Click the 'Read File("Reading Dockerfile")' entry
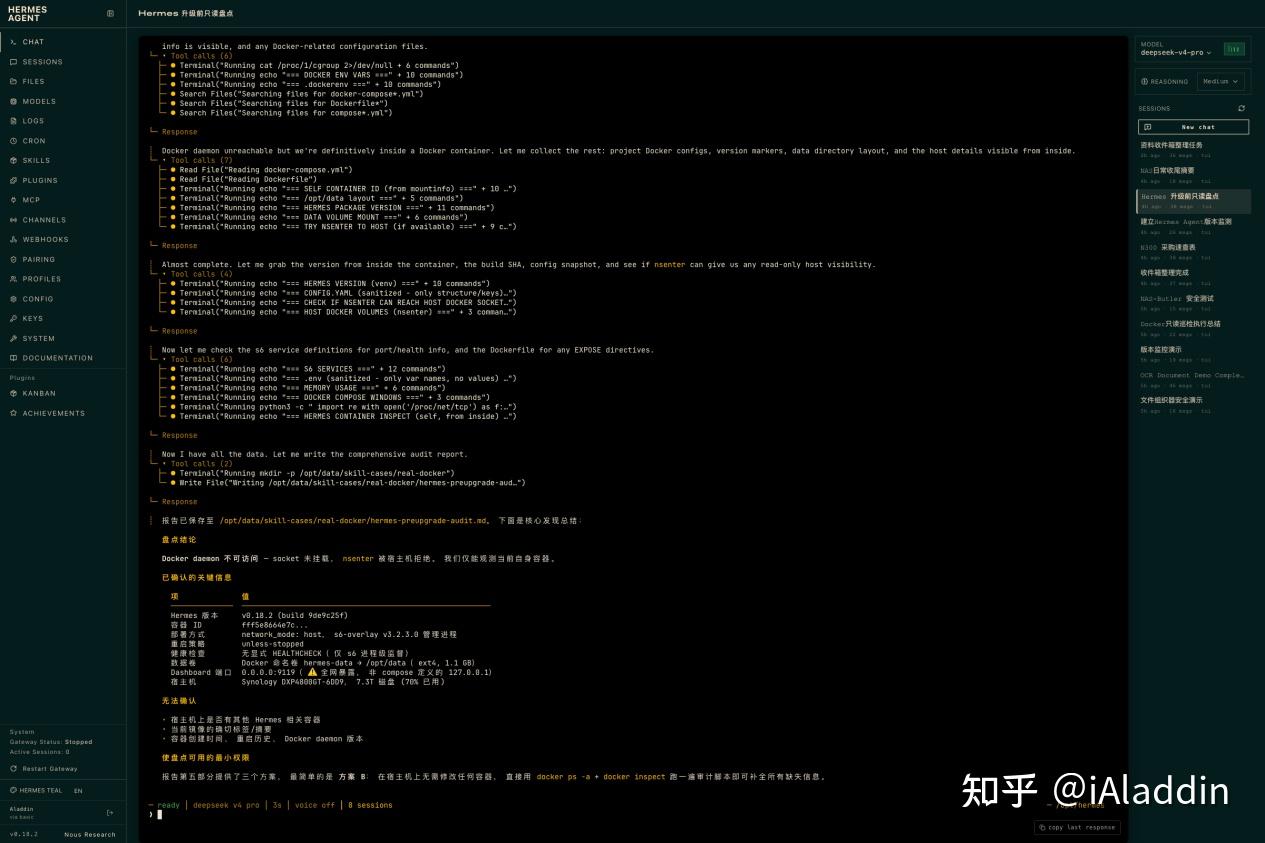 click(246, 179)
